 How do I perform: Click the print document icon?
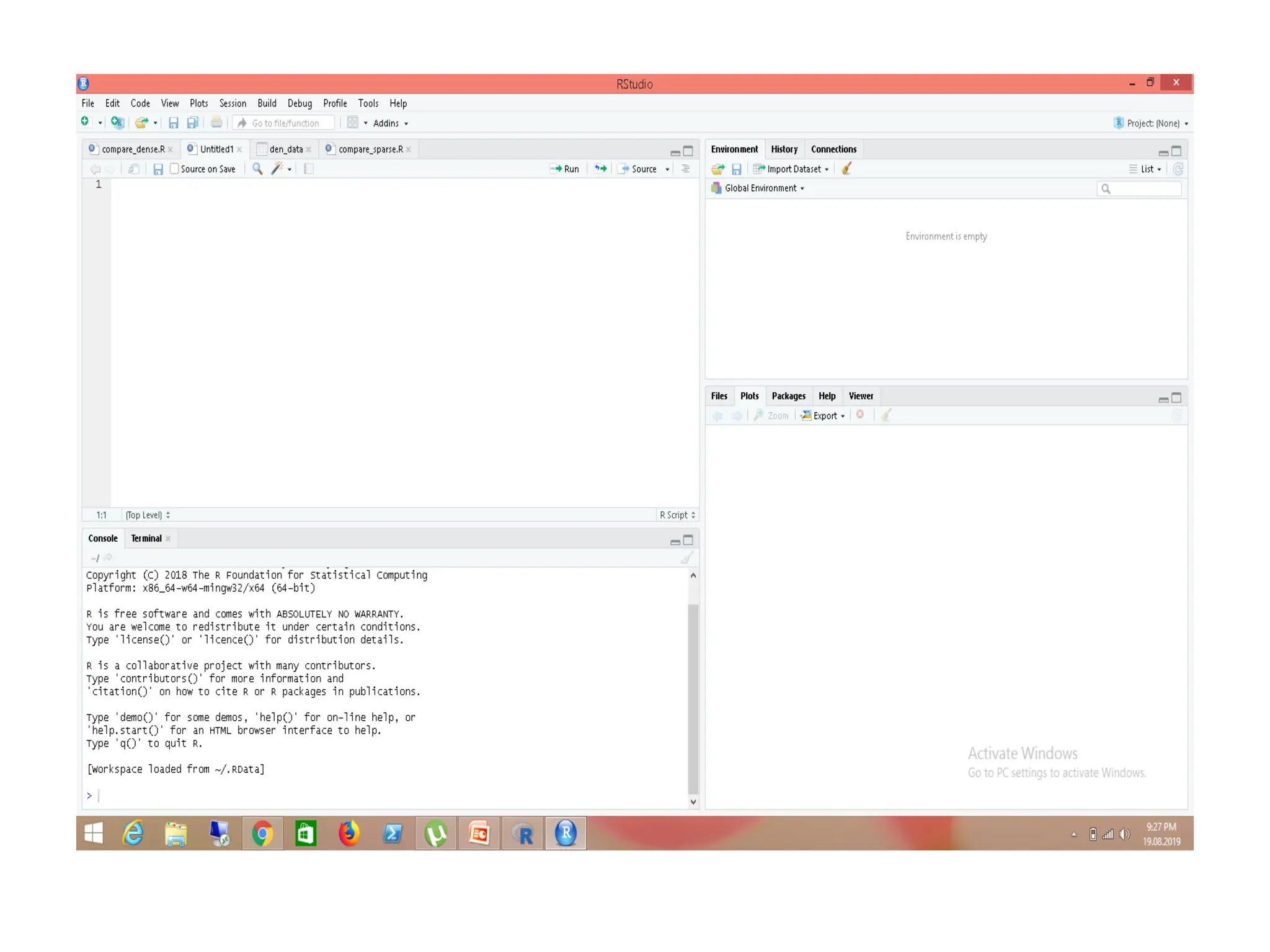(x=216, y=123)
